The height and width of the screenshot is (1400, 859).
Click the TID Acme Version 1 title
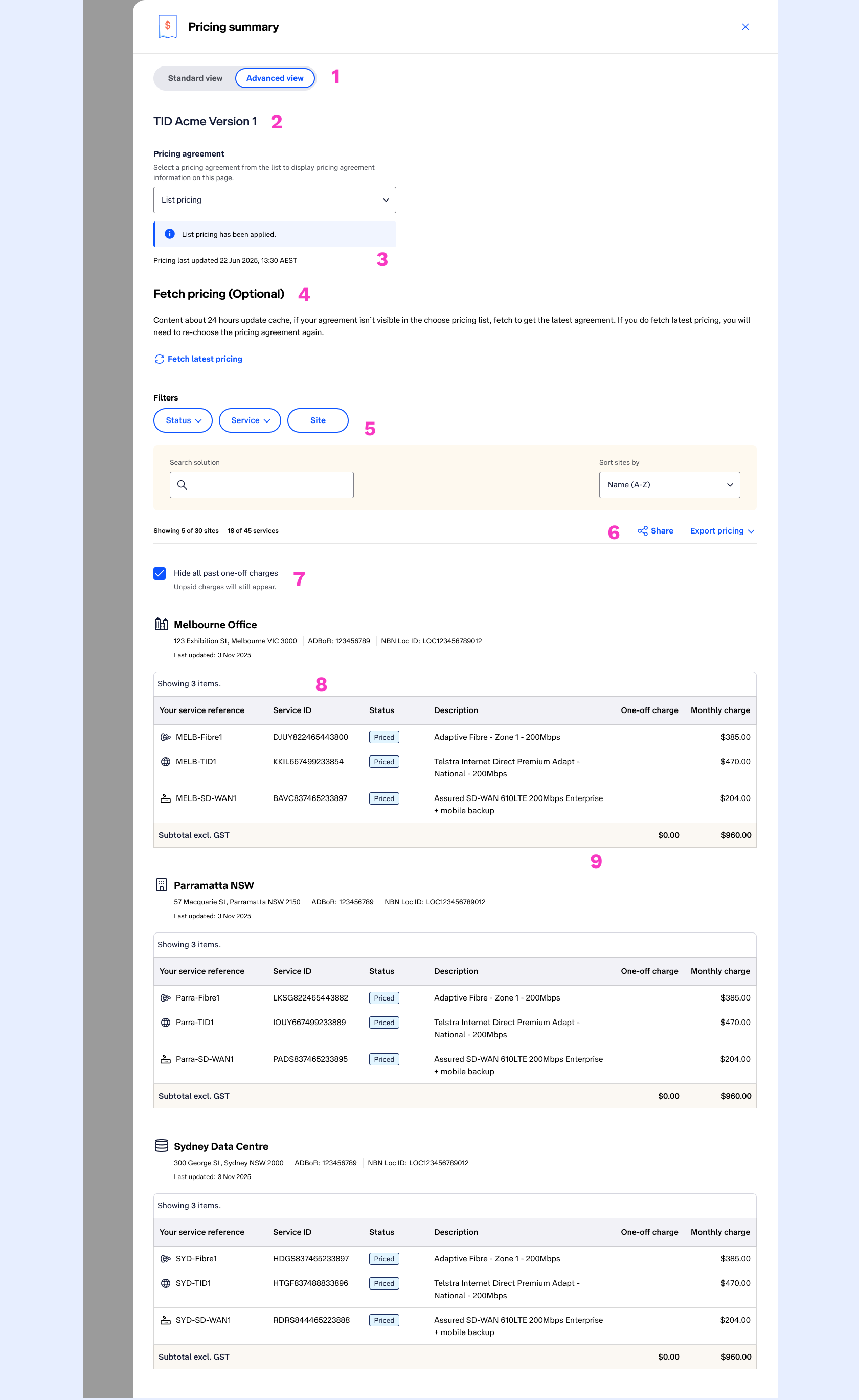coord(205,122)
